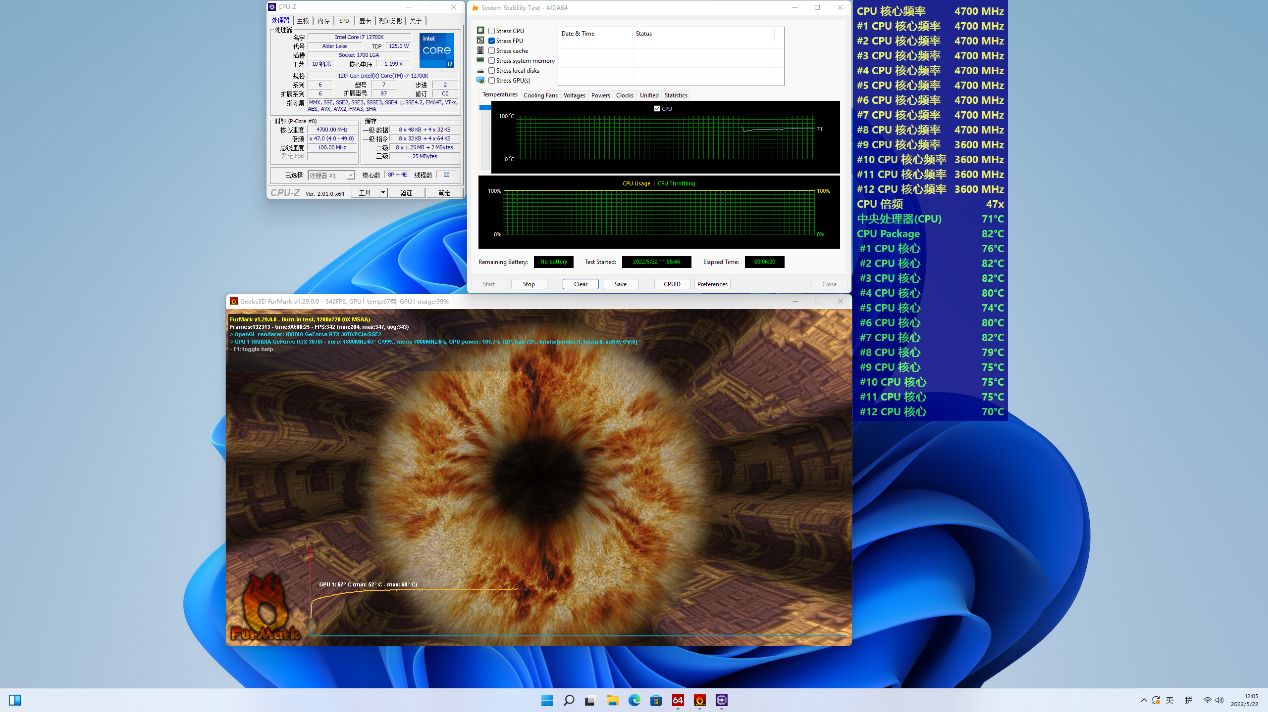Enable the Stress system memory checkbox
Viewport: 1268px width, 712px height.
[492, 61]
